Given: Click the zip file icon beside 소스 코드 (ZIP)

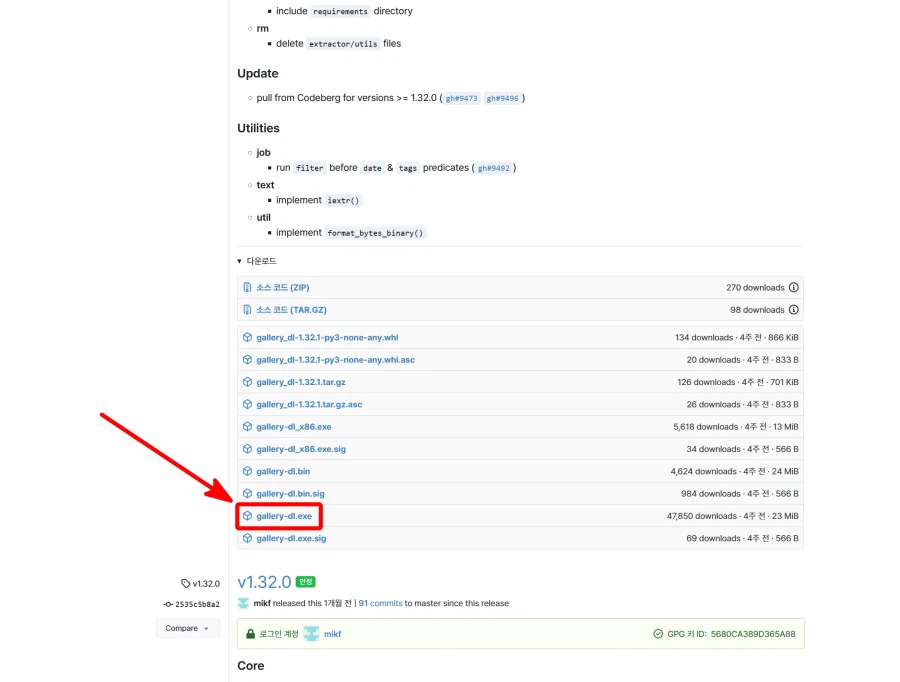Looking at the screenshot, I should point(247,288).
